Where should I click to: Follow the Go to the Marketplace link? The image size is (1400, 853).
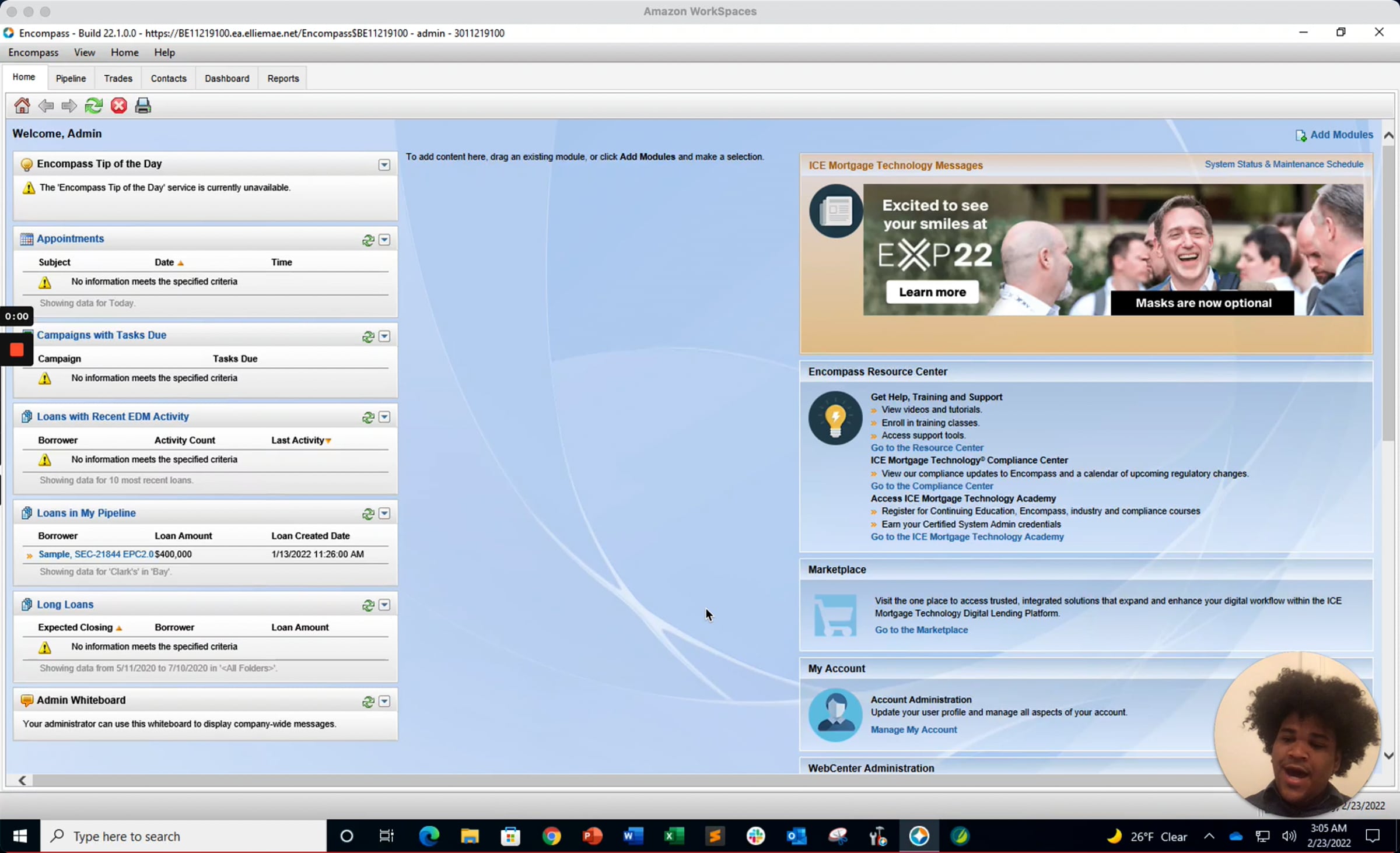point(921,630)
